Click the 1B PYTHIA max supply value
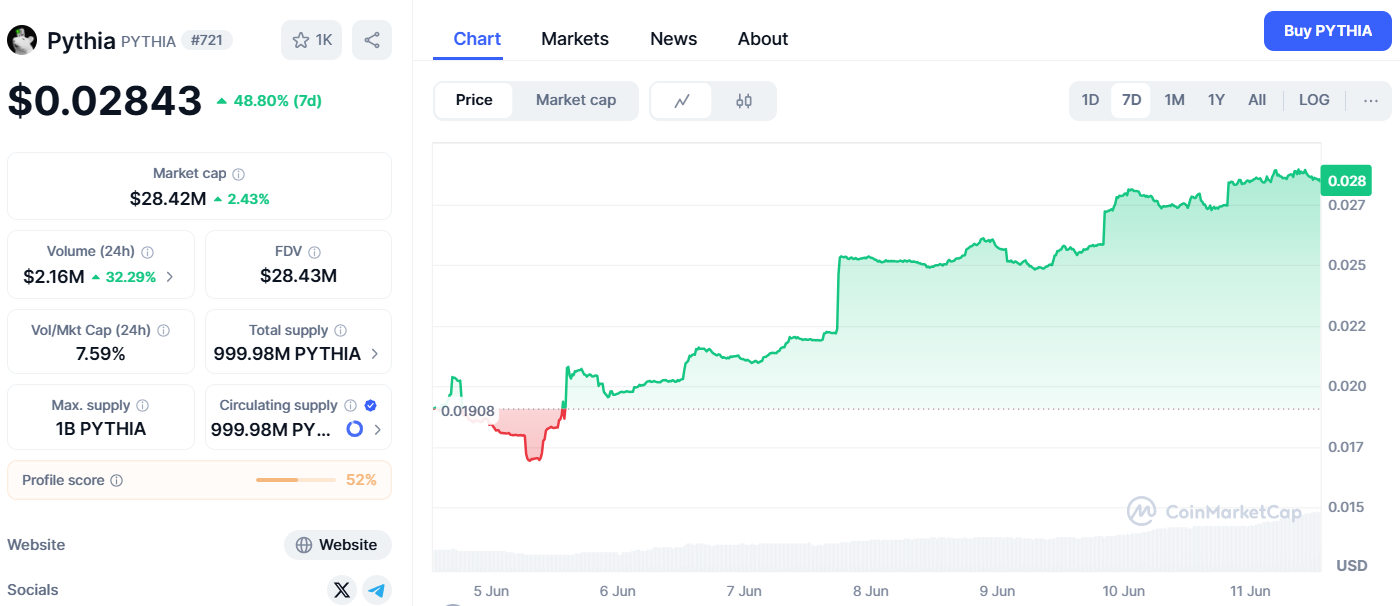1400x606 pixels. tap(100, 429)
